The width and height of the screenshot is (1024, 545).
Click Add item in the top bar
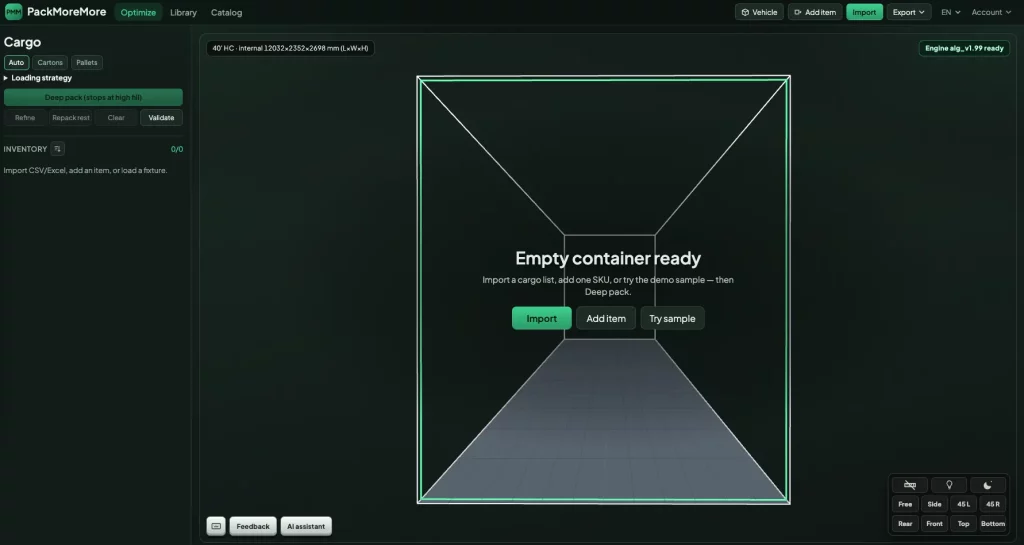814,12
